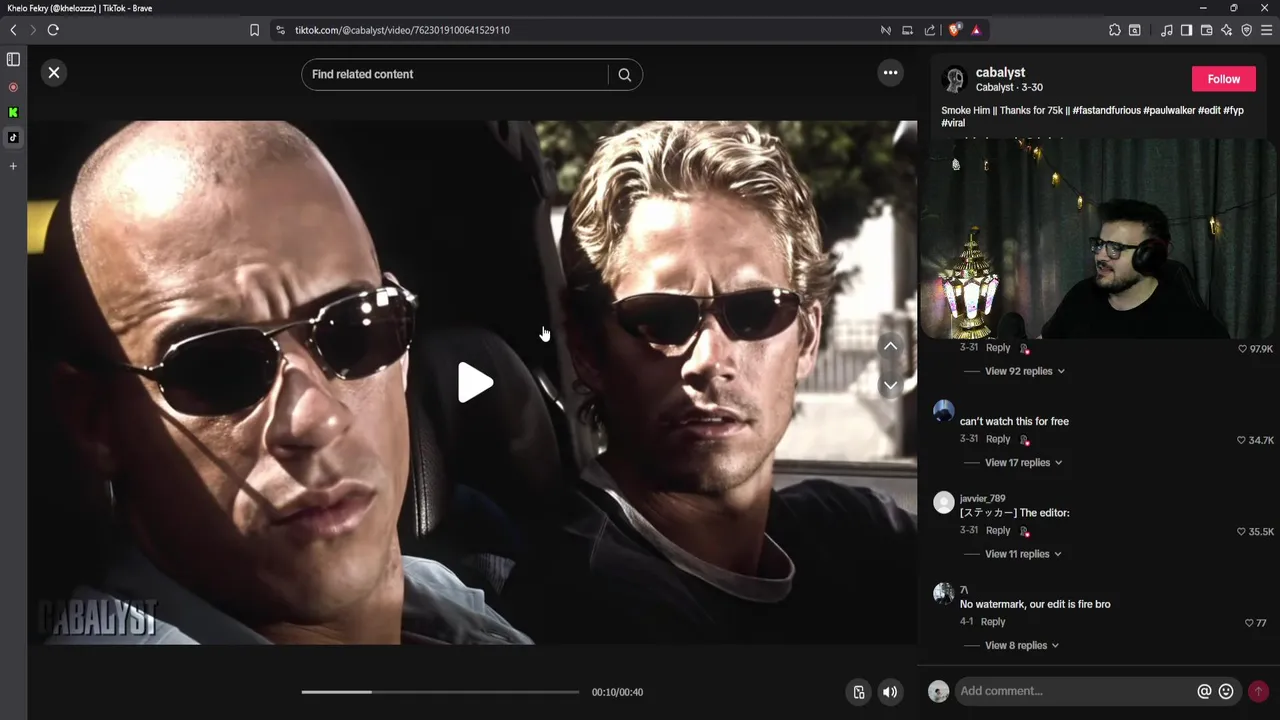This screenshot has height=720, width=1280.
Task: Open the Brave VPN shield icon
Action: (1246, 30)
